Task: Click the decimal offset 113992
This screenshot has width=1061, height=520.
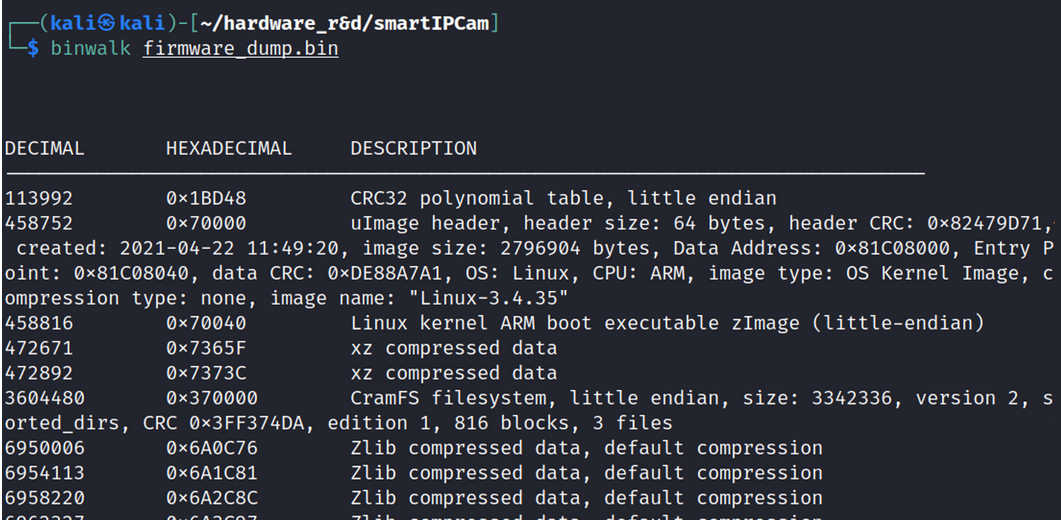Action: (38, 198)
